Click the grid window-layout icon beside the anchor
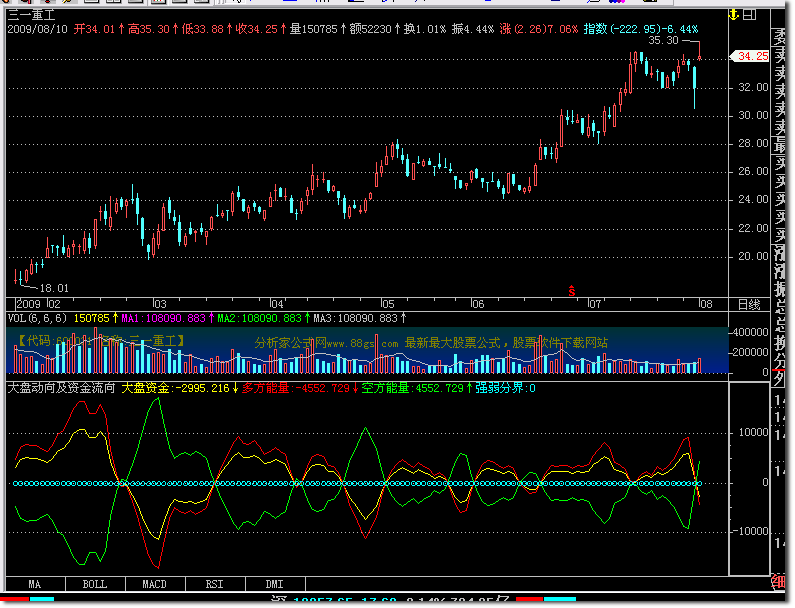This screenshot has height=608, width=795. click(x=749, y=15)
